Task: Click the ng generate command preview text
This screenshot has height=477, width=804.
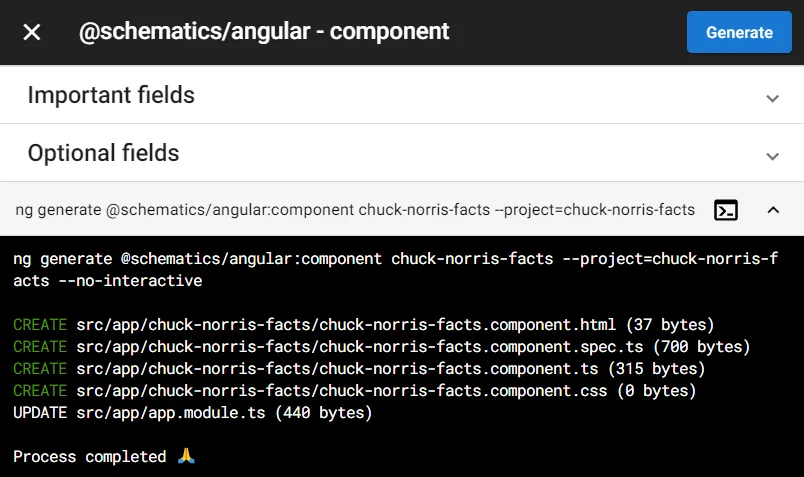Action: point(355,210)
